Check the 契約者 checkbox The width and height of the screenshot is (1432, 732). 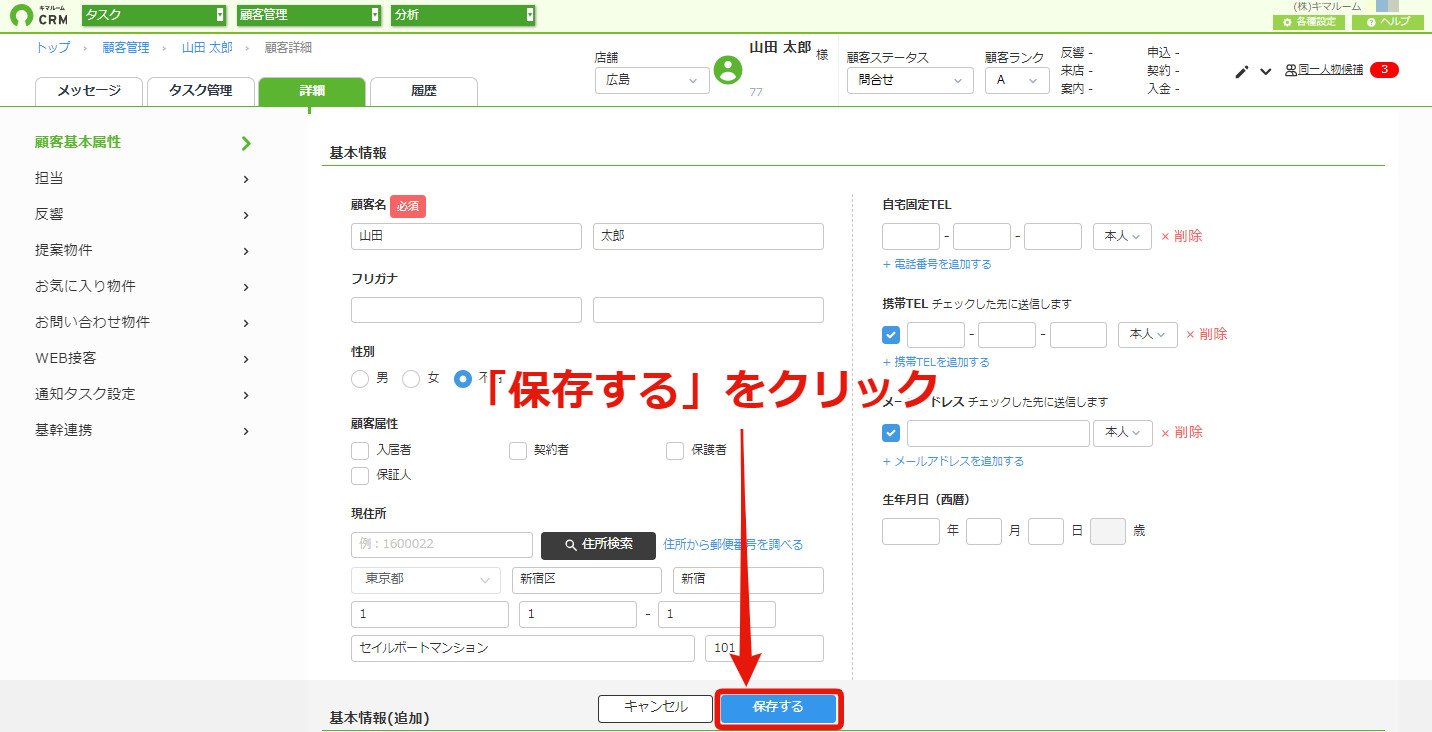tap(518, 451)
